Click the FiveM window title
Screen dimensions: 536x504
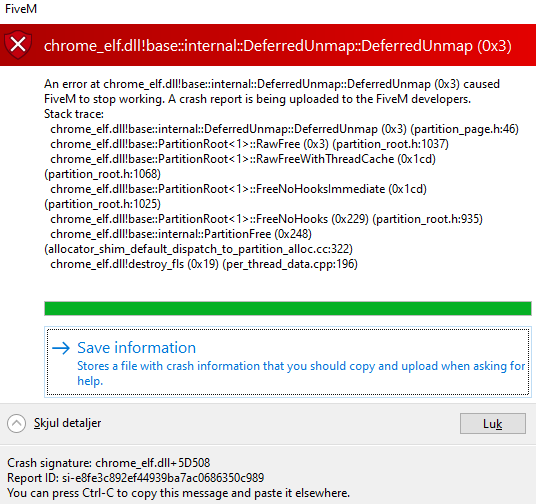(x=21, y=9)
